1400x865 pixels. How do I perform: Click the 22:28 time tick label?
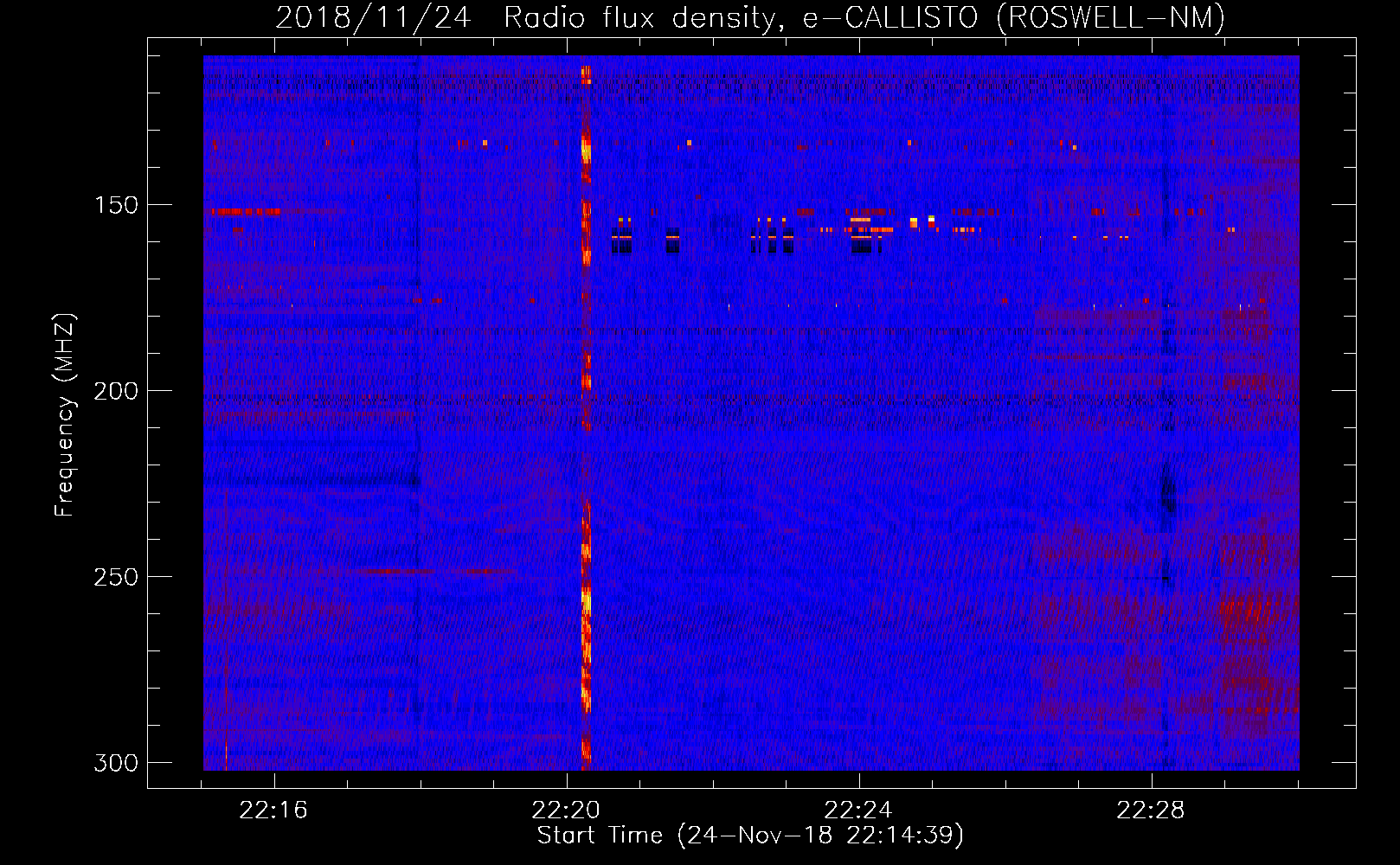1151,811
